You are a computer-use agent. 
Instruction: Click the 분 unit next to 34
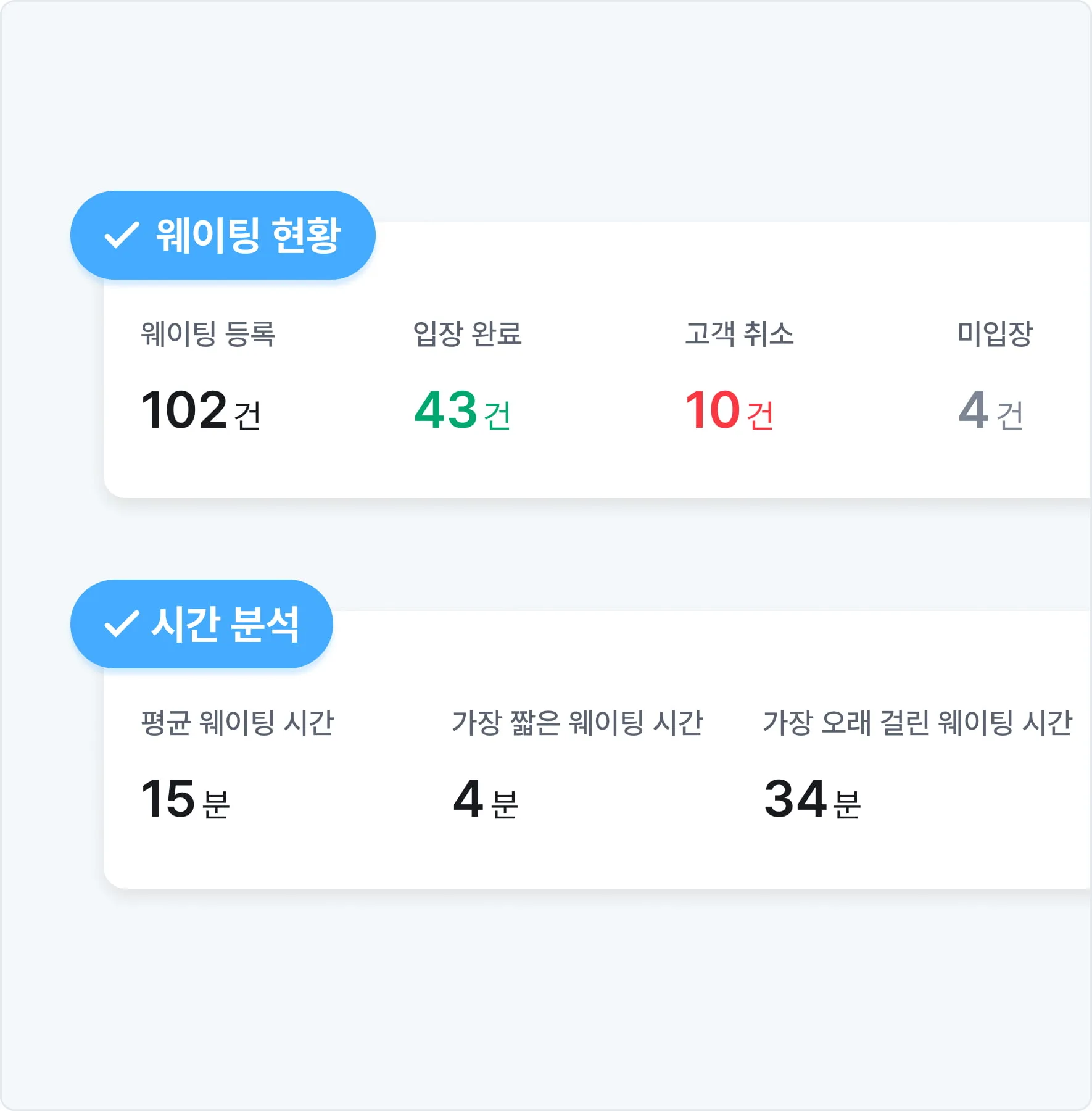847,804
